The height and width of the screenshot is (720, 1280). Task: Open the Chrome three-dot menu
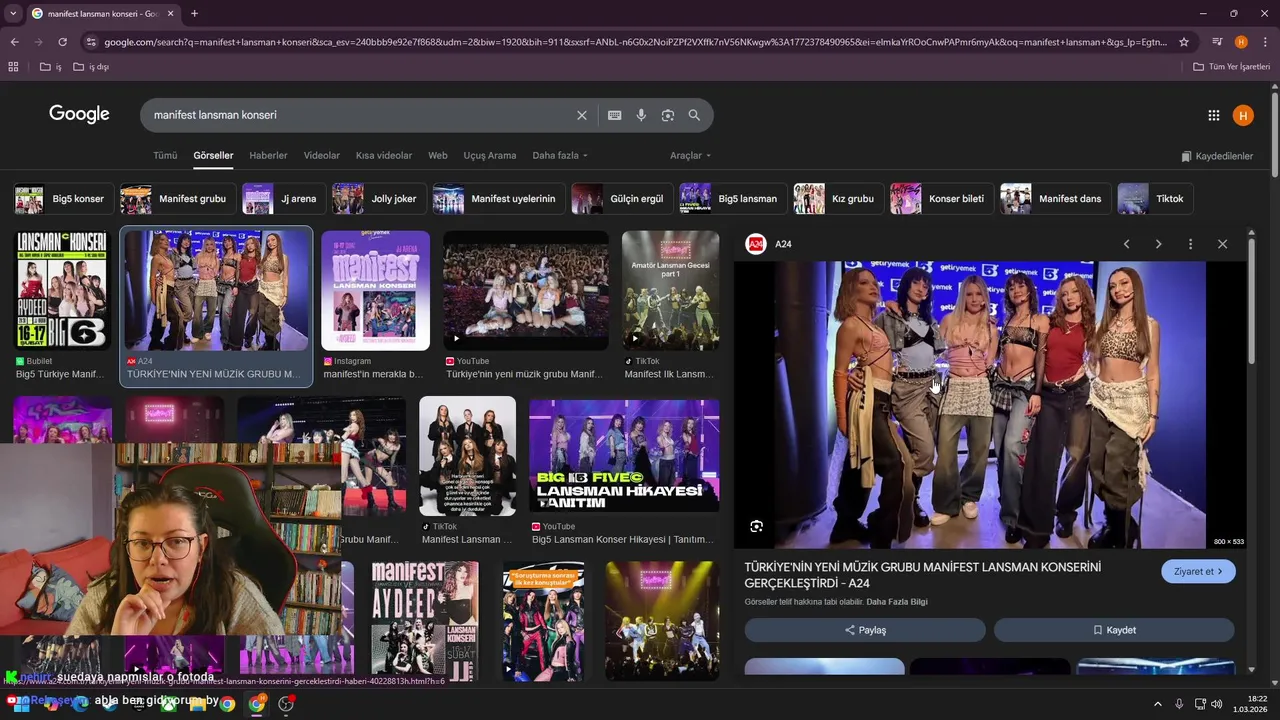pyautogui.click(x=1265, y=42)
